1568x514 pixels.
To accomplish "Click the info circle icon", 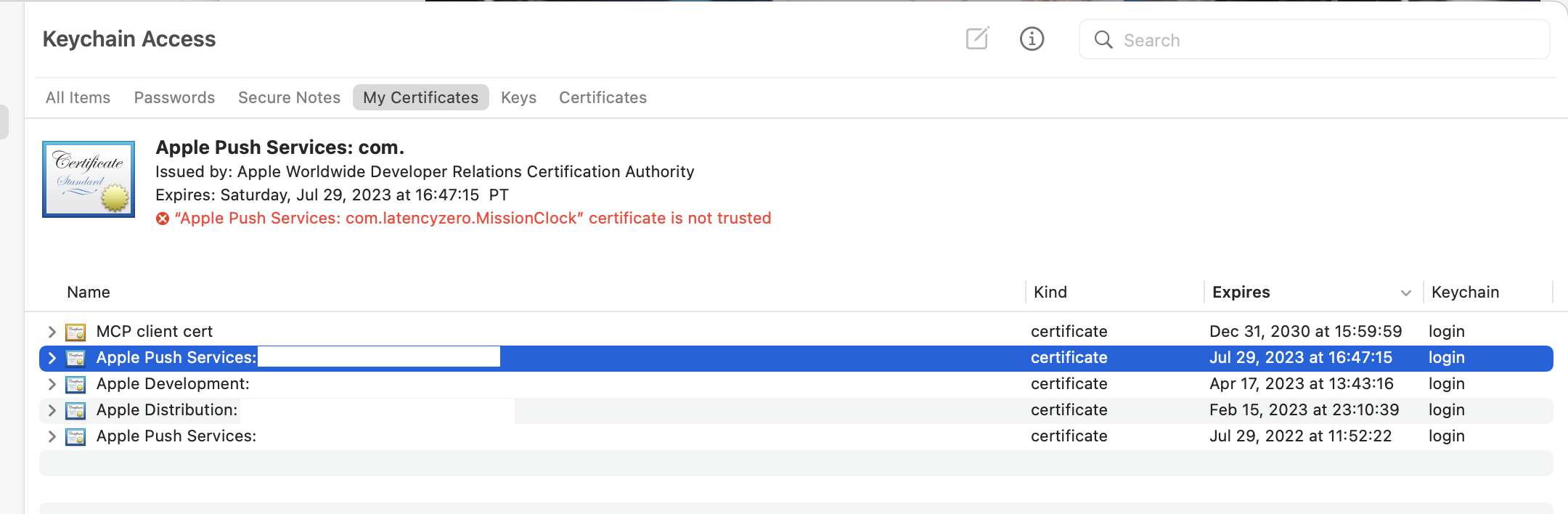I will tap(1032, 38).
